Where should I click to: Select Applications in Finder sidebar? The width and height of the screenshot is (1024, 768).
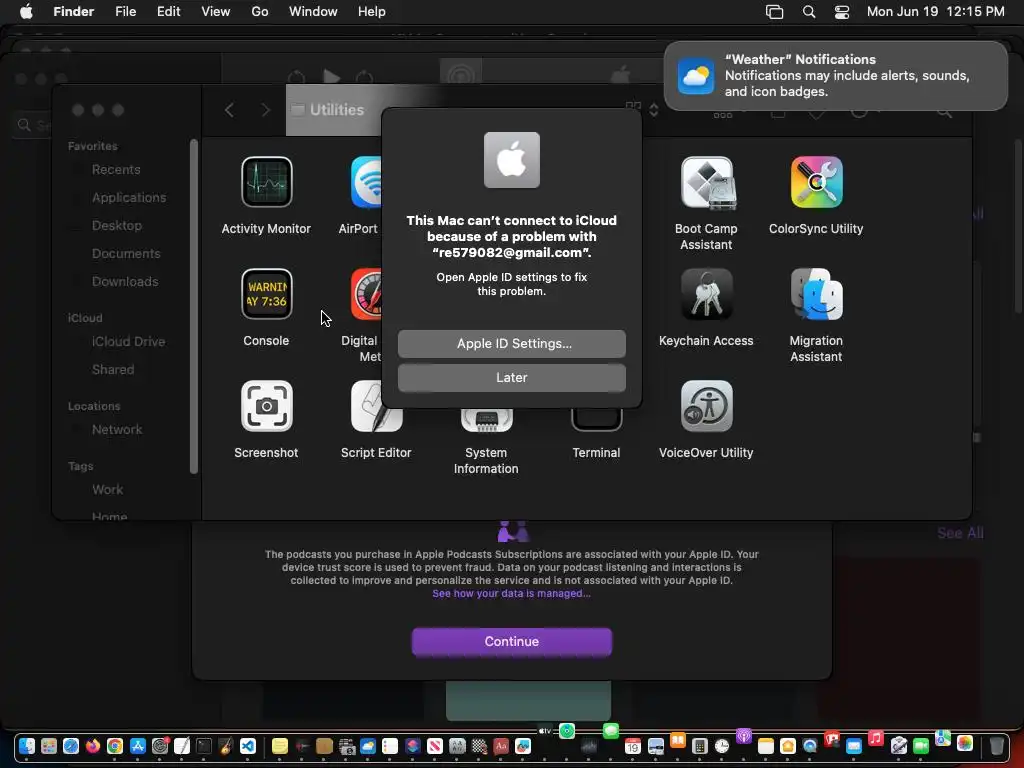click(x=129, y=197)
